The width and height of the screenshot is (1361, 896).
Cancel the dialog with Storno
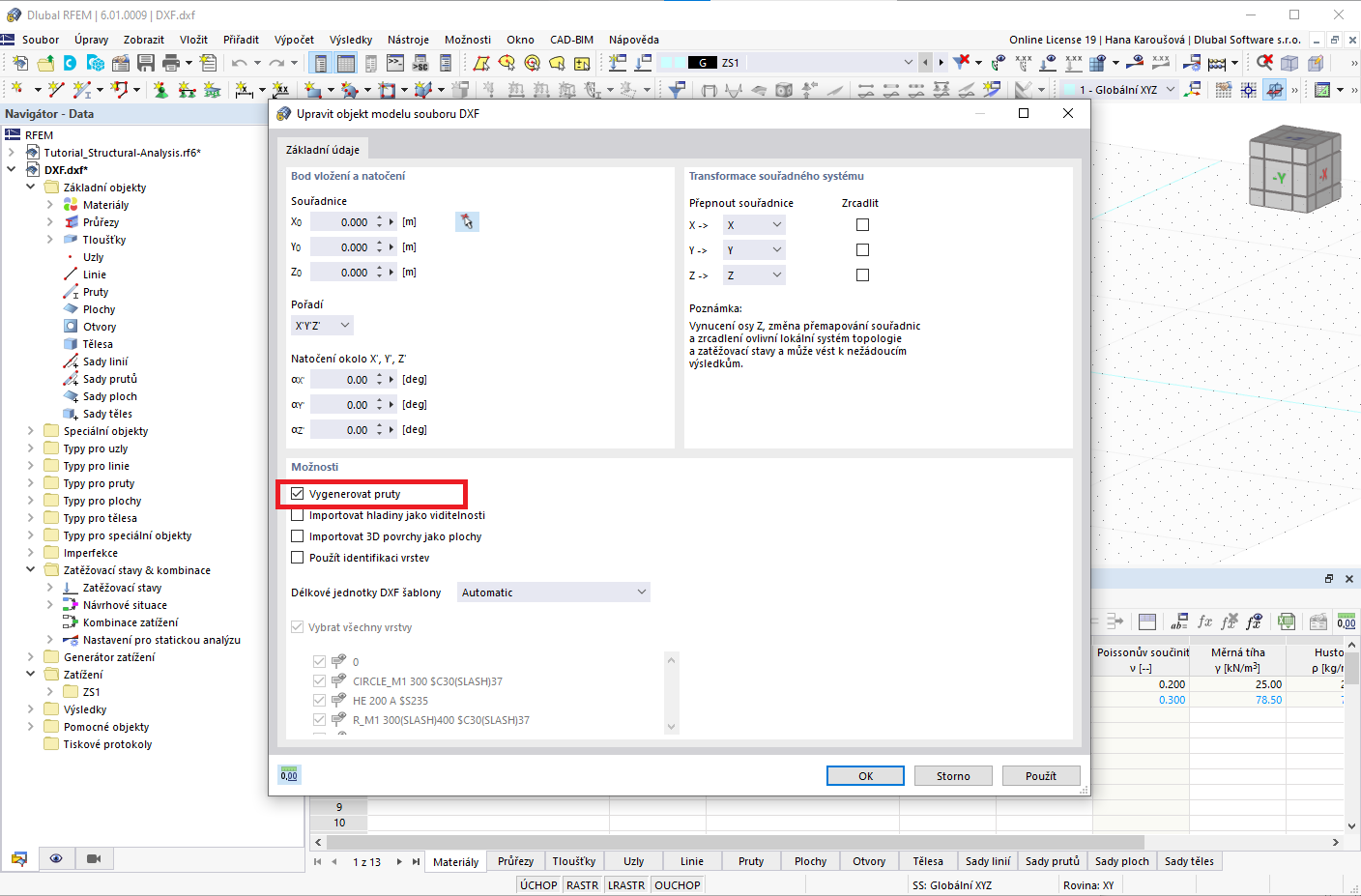pos(952,775)
